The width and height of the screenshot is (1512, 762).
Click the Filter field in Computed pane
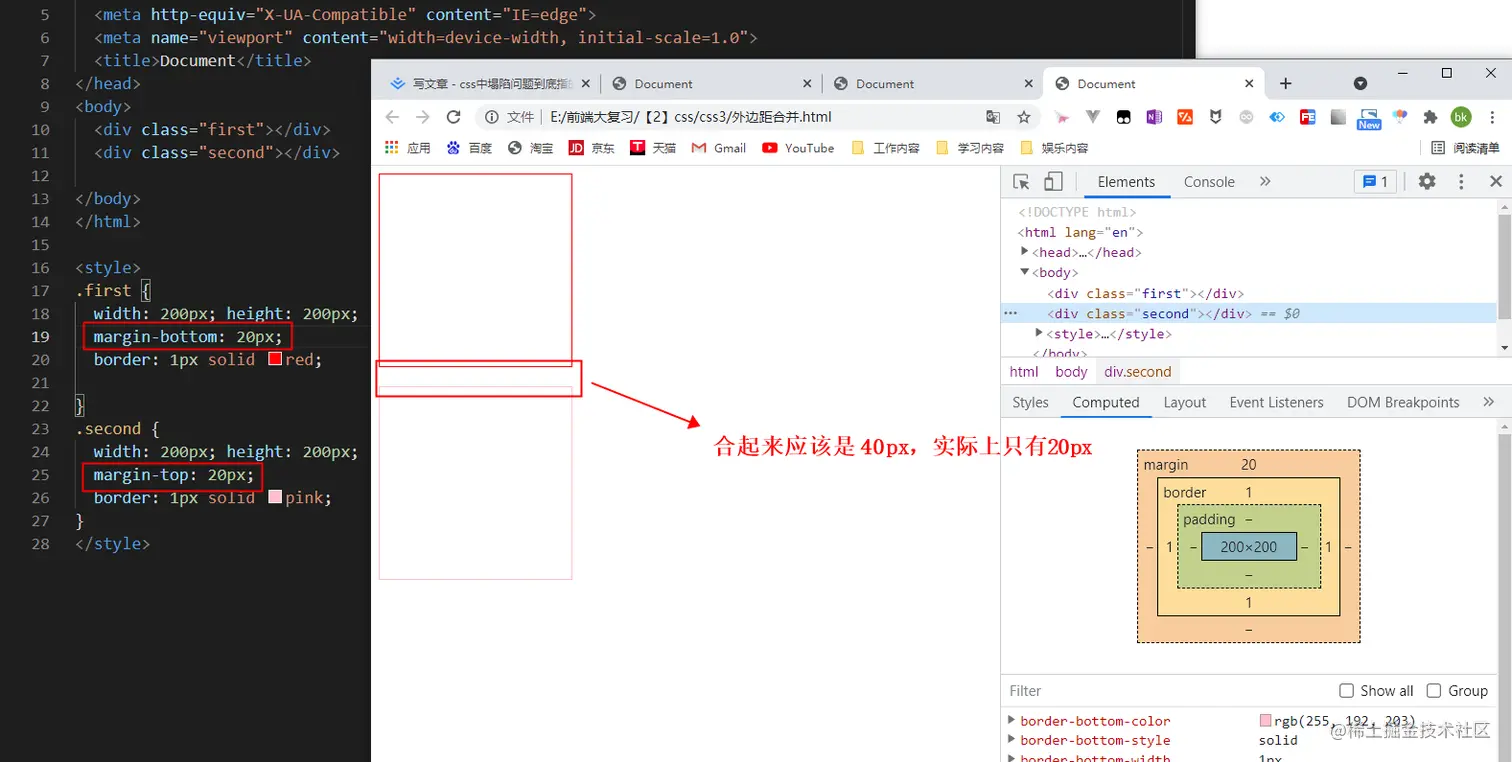tap(1166, 691)
